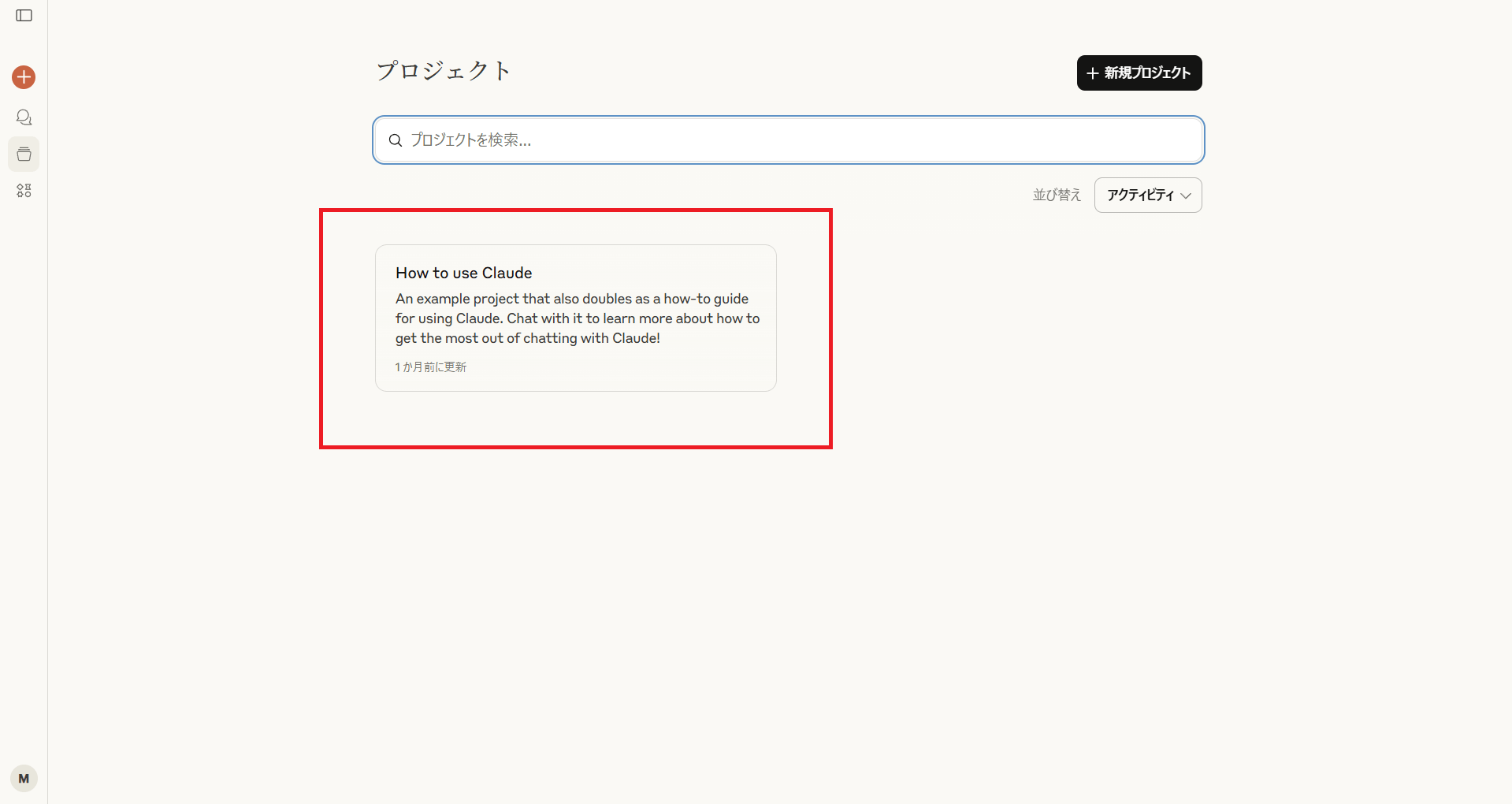Click the magnifier icon in the search box
Viewport: 1512px width, 804px height.
[396, 140]
